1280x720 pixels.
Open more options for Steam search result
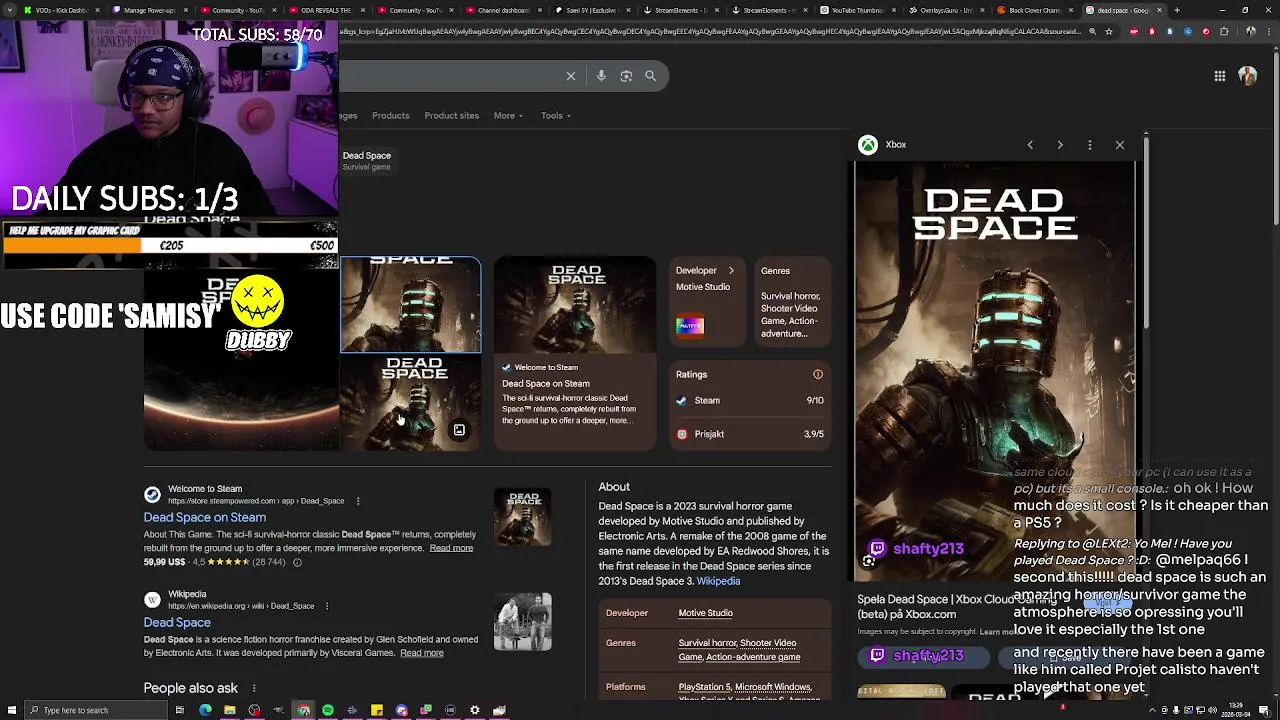(x=358, y=501)
